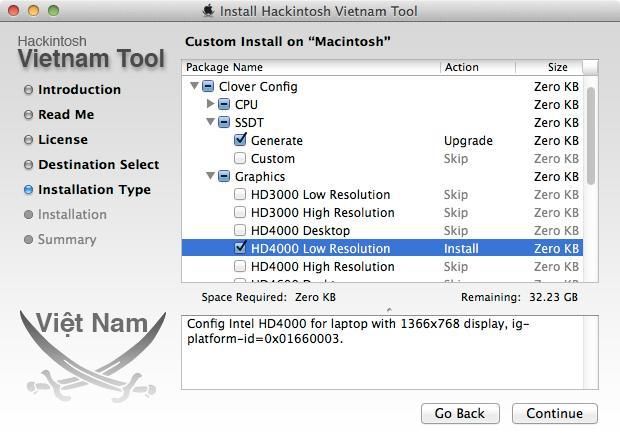Click the Size column header

(549, 67)
